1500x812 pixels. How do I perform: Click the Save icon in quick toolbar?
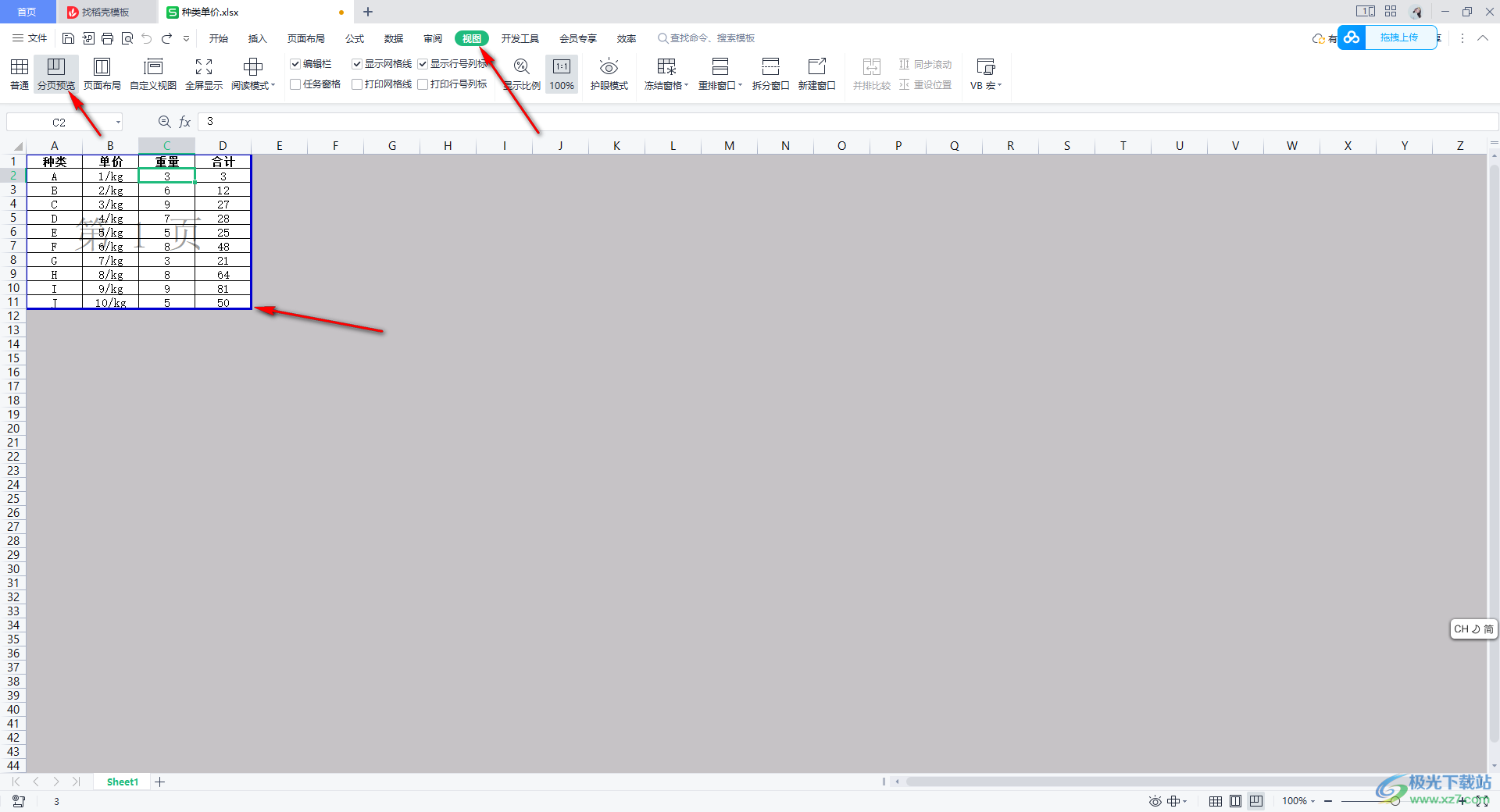coord(69,38)
